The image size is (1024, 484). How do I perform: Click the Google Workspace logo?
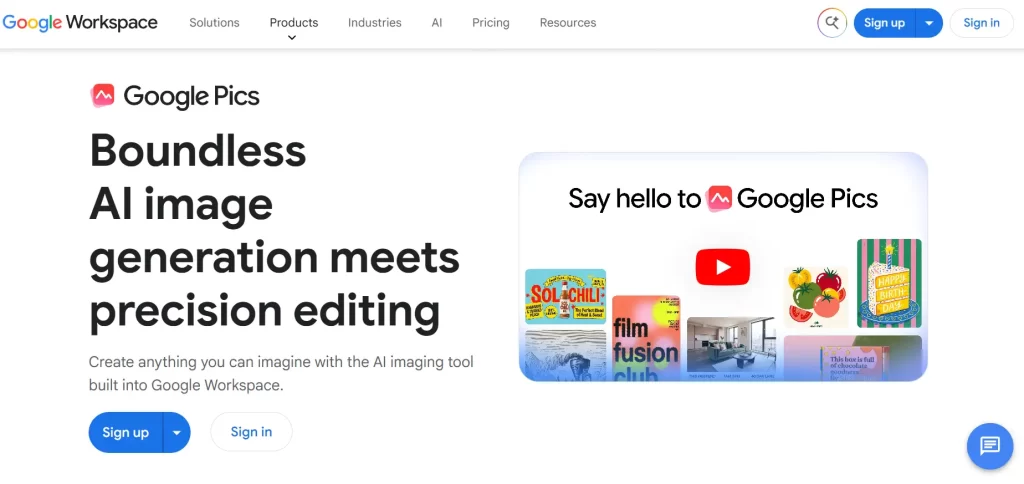pyautogui.click(x=80, y=23)
